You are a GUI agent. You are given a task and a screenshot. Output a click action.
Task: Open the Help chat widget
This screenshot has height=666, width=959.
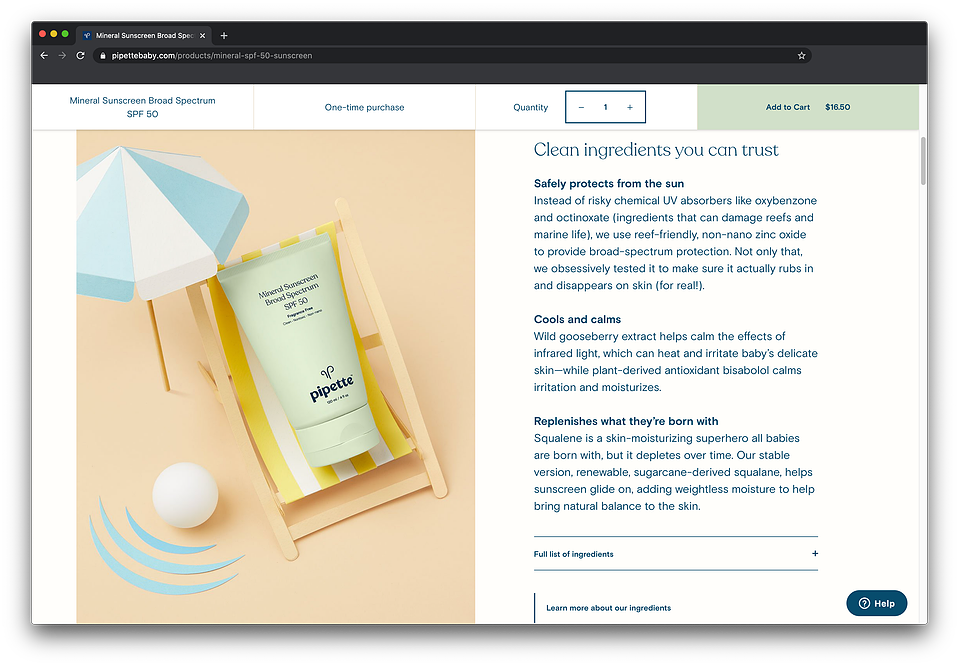click(876, 604)
